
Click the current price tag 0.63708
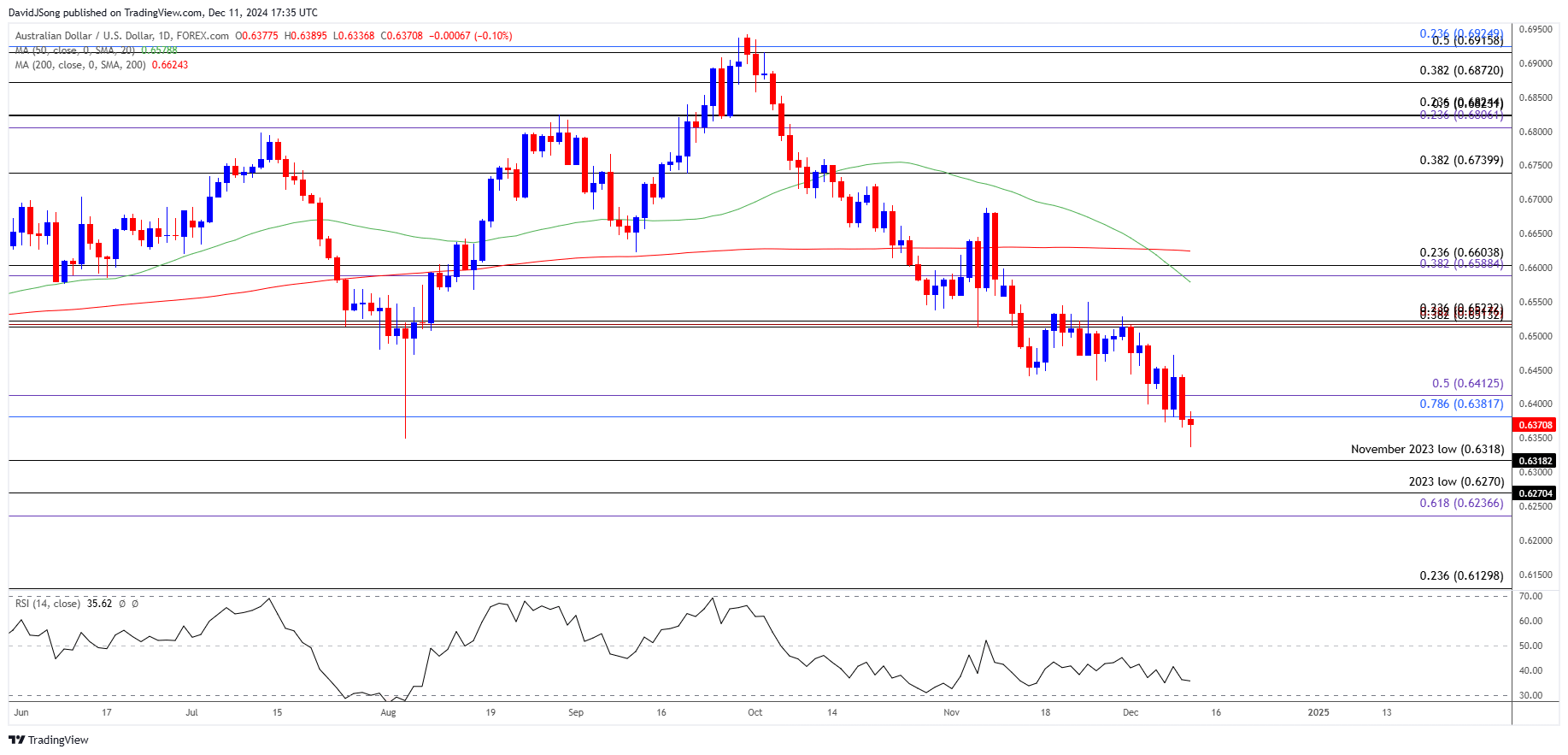click(1534, 425)
